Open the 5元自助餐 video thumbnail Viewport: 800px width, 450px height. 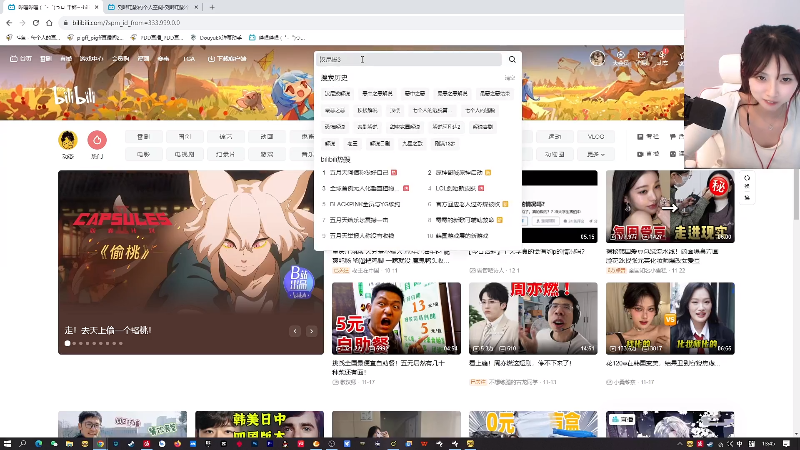396,318
